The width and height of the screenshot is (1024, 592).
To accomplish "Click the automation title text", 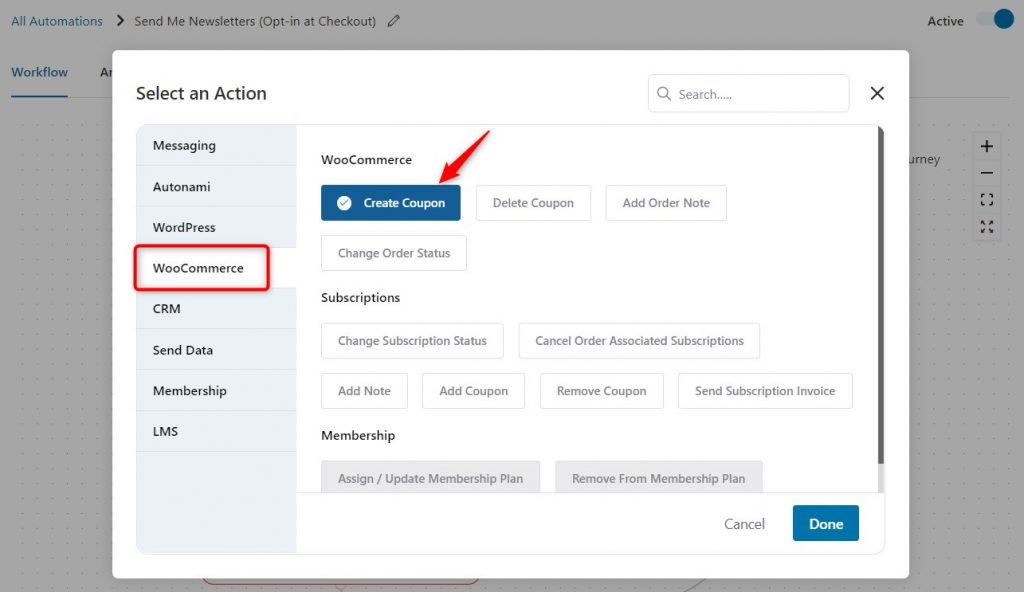I will click(x=255, y=21).
